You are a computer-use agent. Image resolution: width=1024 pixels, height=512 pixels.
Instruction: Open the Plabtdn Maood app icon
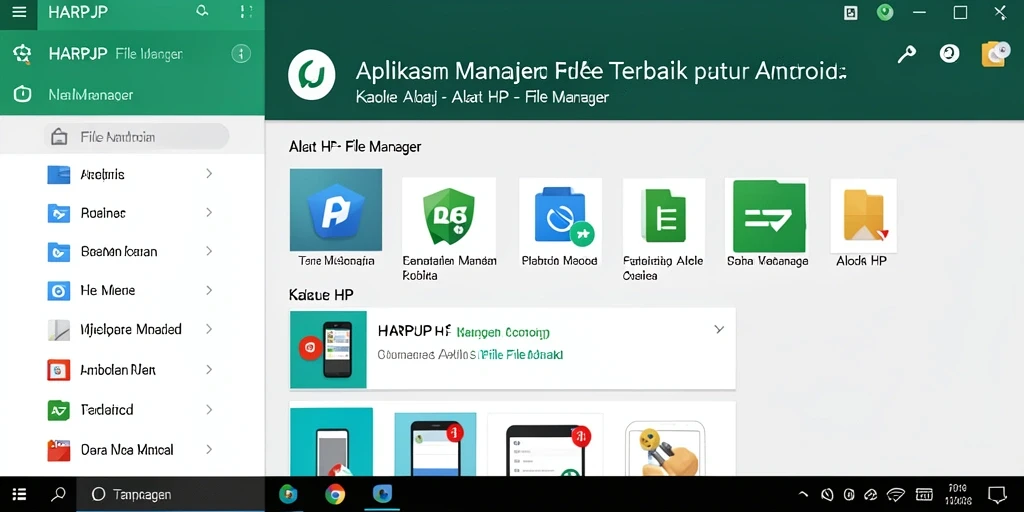(x=560, y=215)
